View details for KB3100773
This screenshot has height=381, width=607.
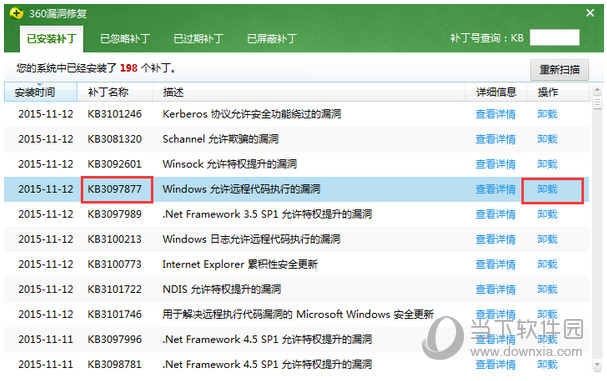[x=496, y=264]
